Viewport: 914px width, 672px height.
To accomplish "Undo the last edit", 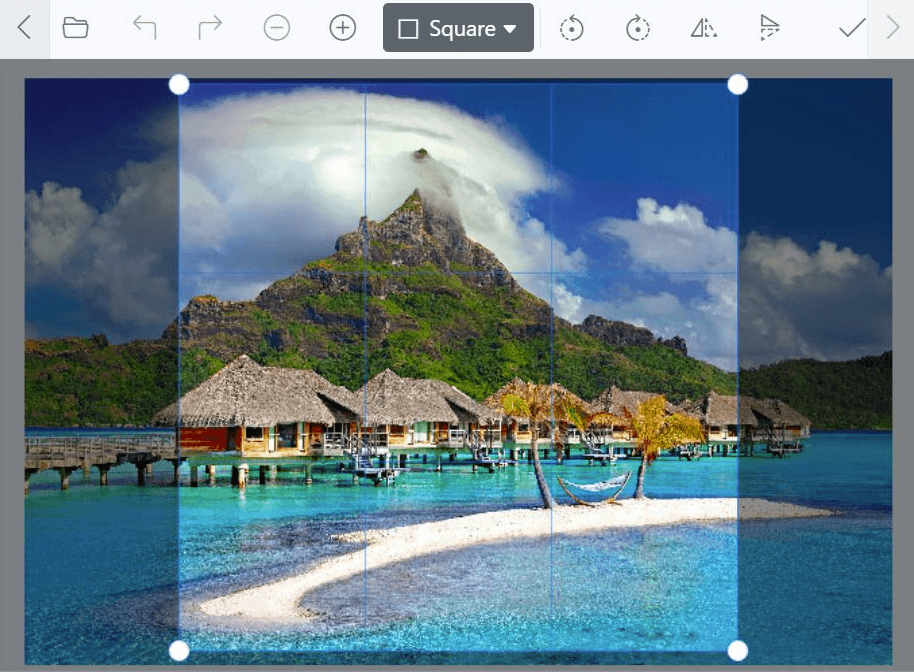I will coord(145,27).
